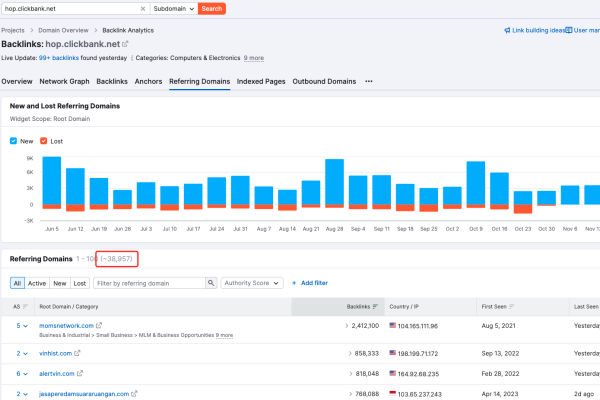Open the Subdomain scope dropdown

pos(174,8)
